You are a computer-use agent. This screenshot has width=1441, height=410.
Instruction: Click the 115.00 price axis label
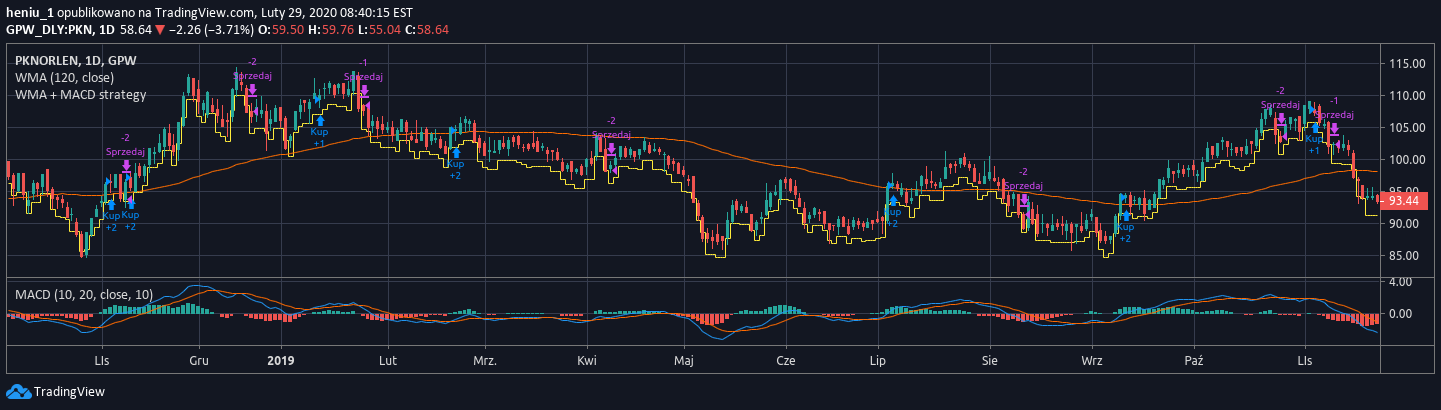click(x=1406, y=63)
